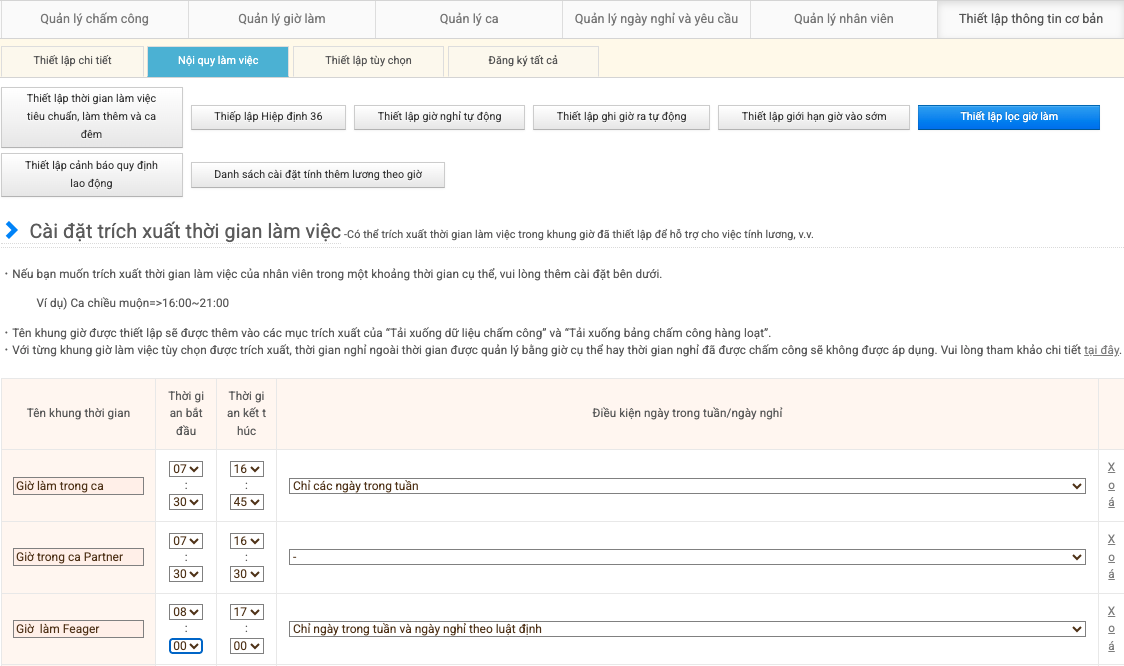This screenshot has height=666, width=1124.
Task: Expand start hour dropdown for Giờ làm trong ca
Action: [186, 469]
